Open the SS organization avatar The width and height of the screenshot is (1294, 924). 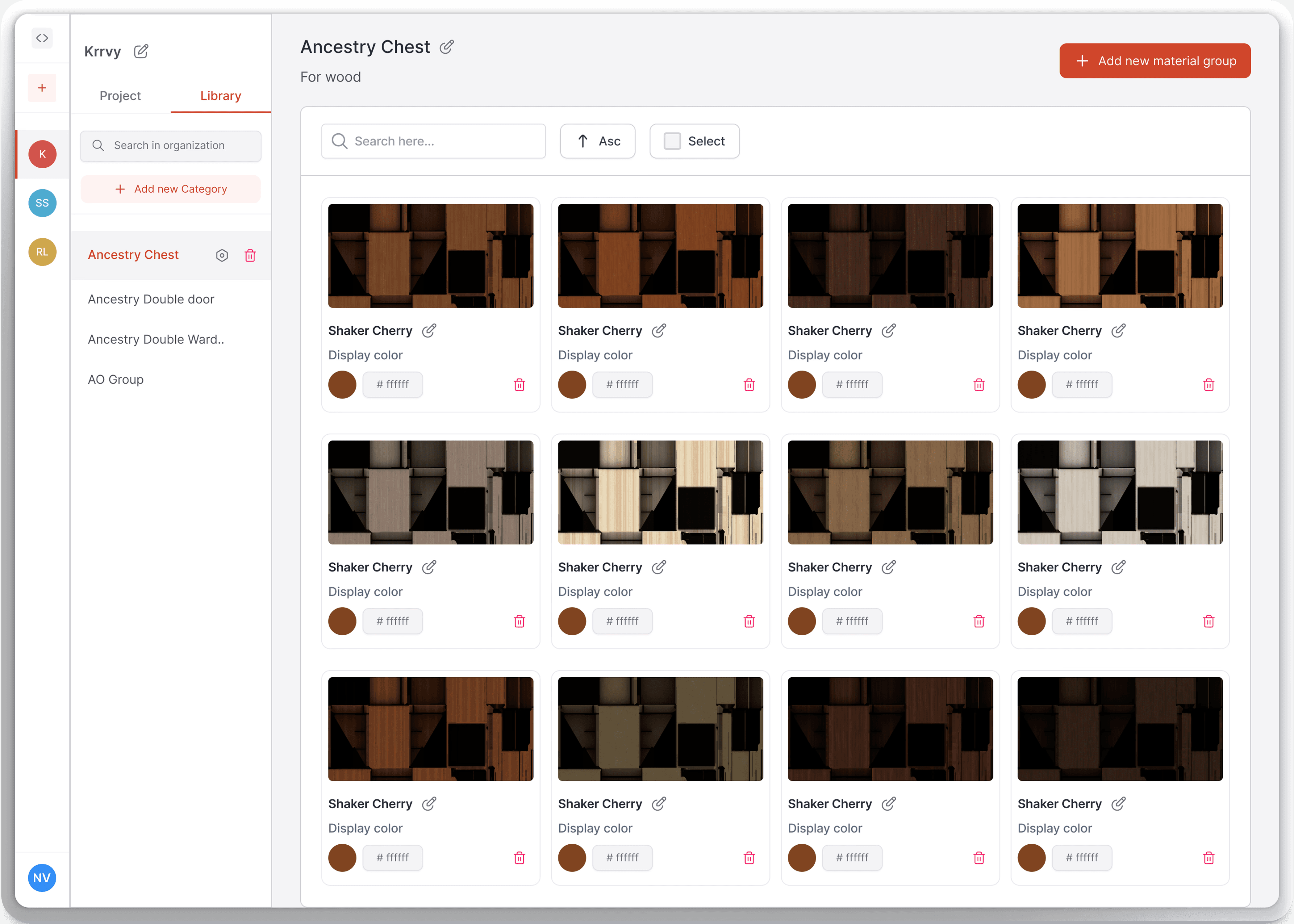(42, 203)
